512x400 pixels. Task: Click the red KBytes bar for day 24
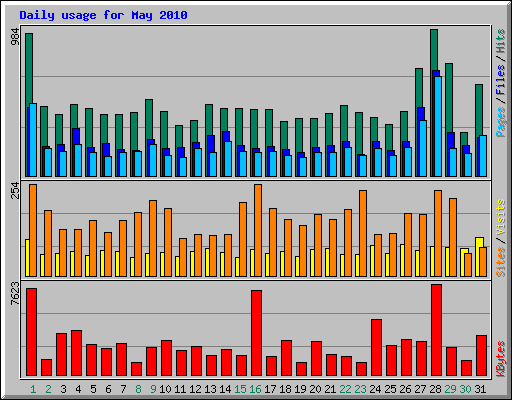[376, 347]
